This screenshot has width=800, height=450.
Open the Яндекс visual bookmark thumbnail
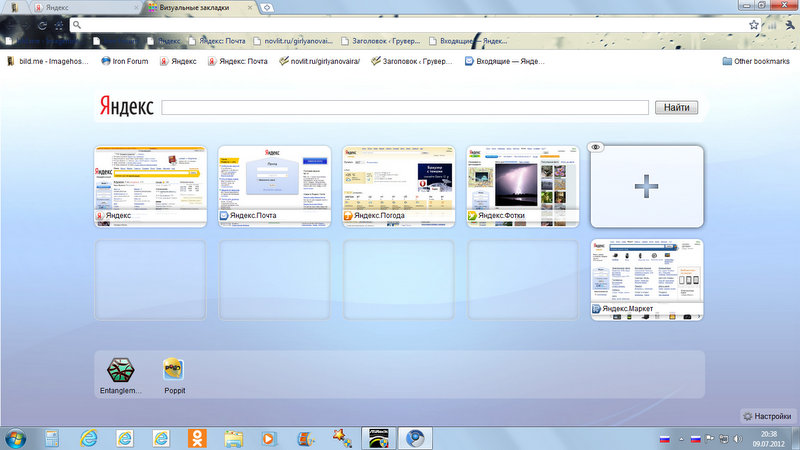[x=151, y=186]
